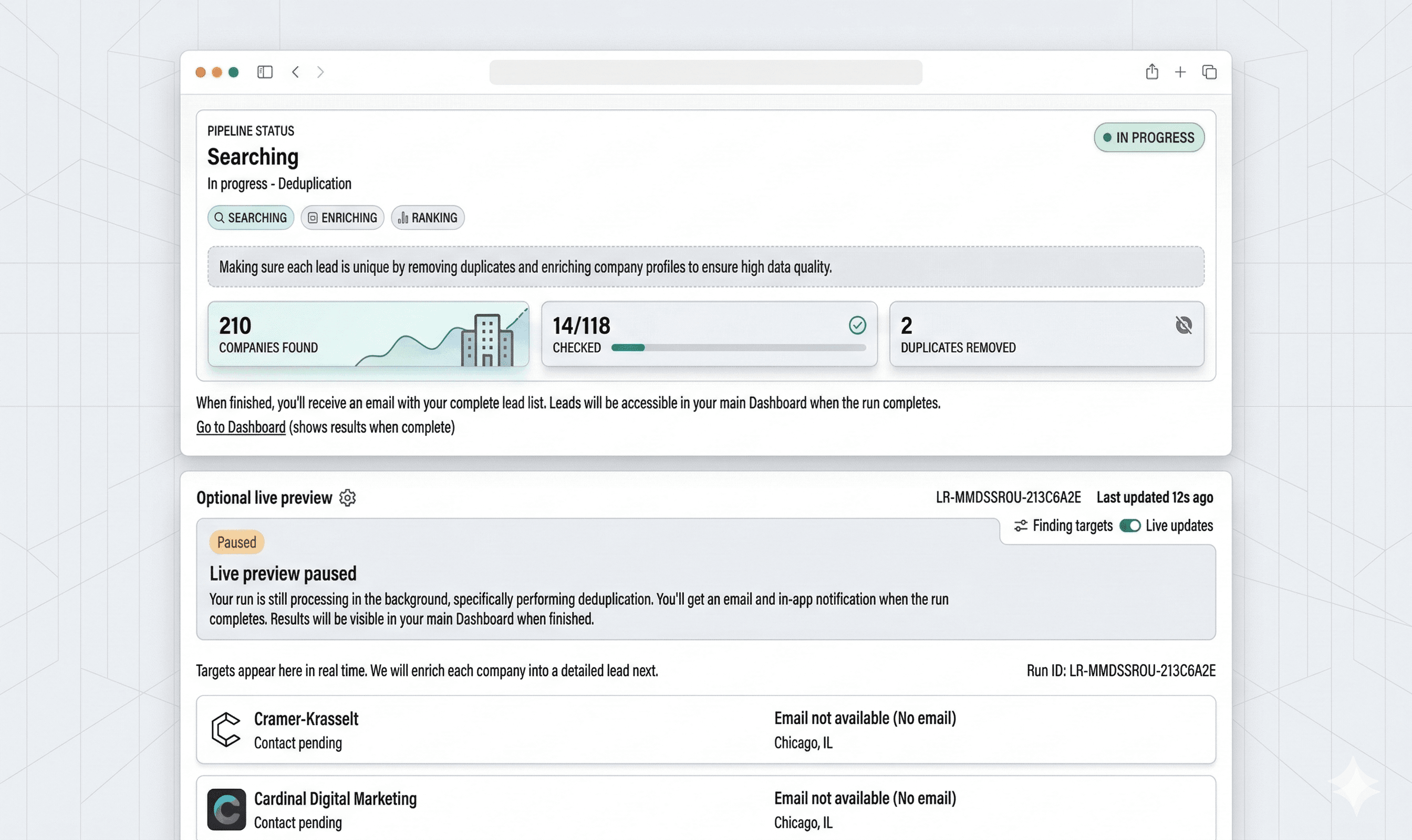Click the browser back navigation arrow

pos(295,72)
